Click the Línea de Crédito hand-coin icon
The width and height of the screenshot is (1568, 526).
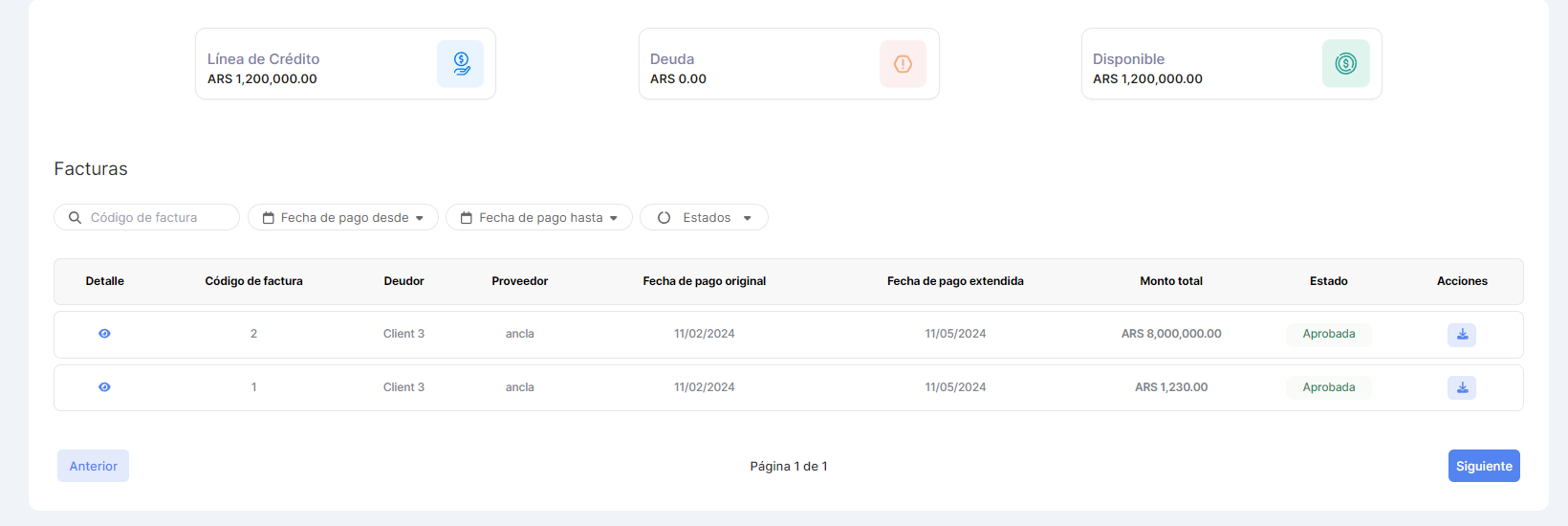click(x=461, y=64)
